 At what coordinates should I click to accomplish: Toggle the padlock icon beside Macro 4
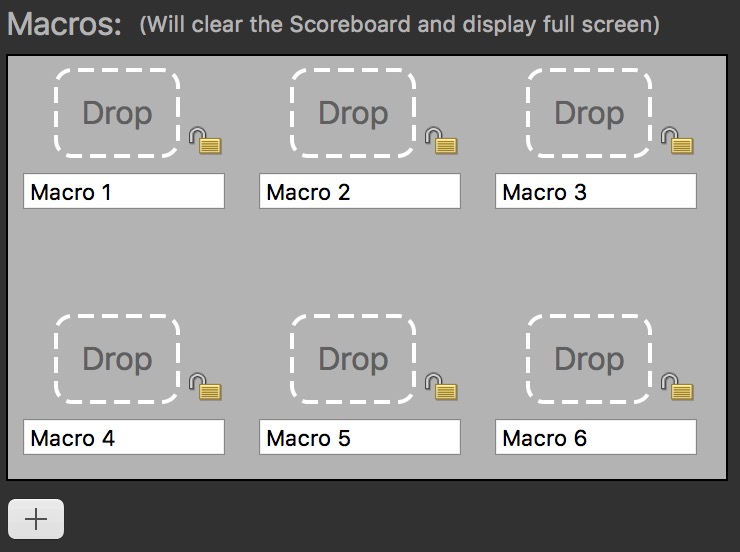(205, 387)
